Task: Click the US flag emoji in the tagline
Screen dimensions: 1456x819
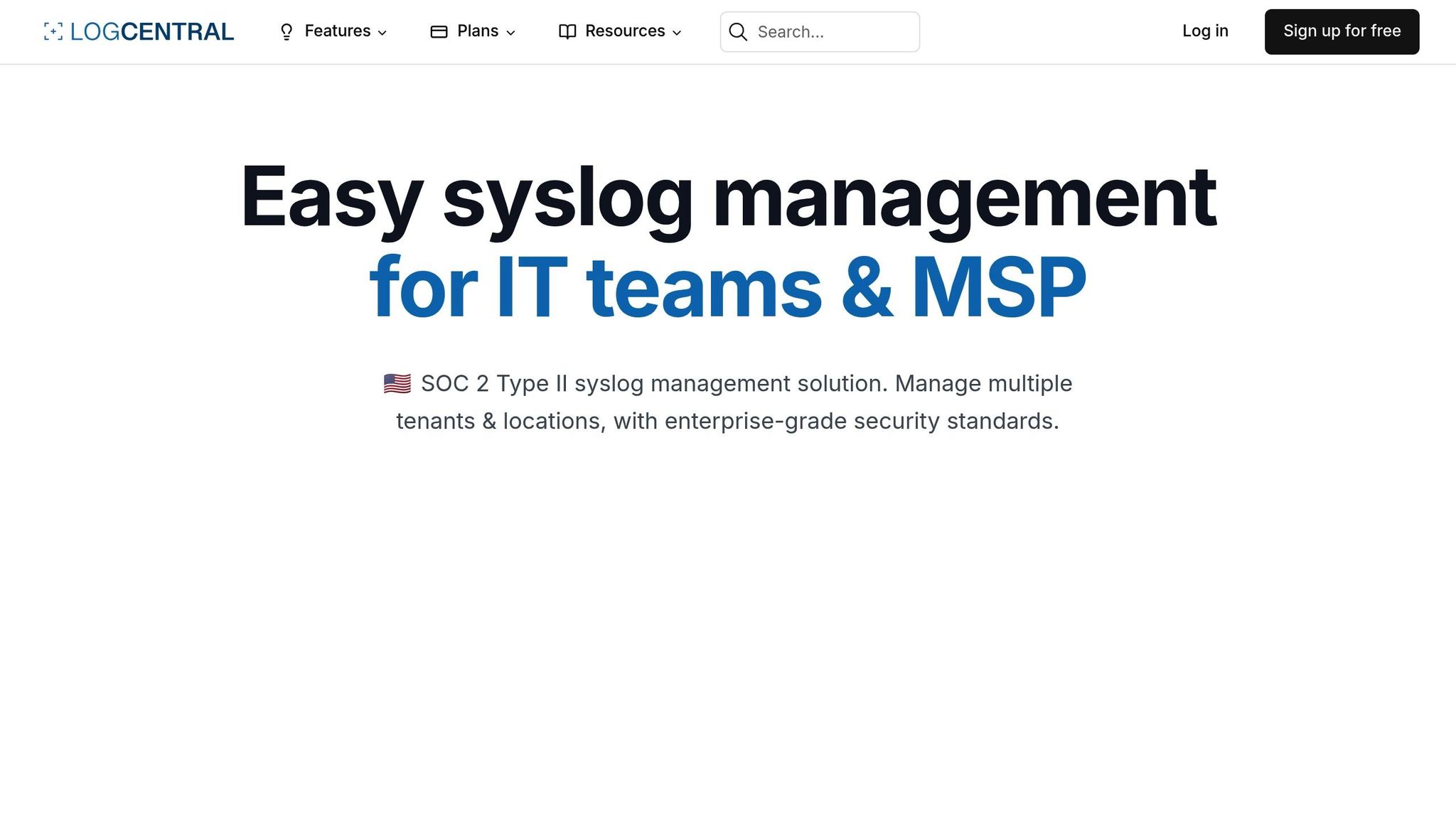Action: (396, 382)
